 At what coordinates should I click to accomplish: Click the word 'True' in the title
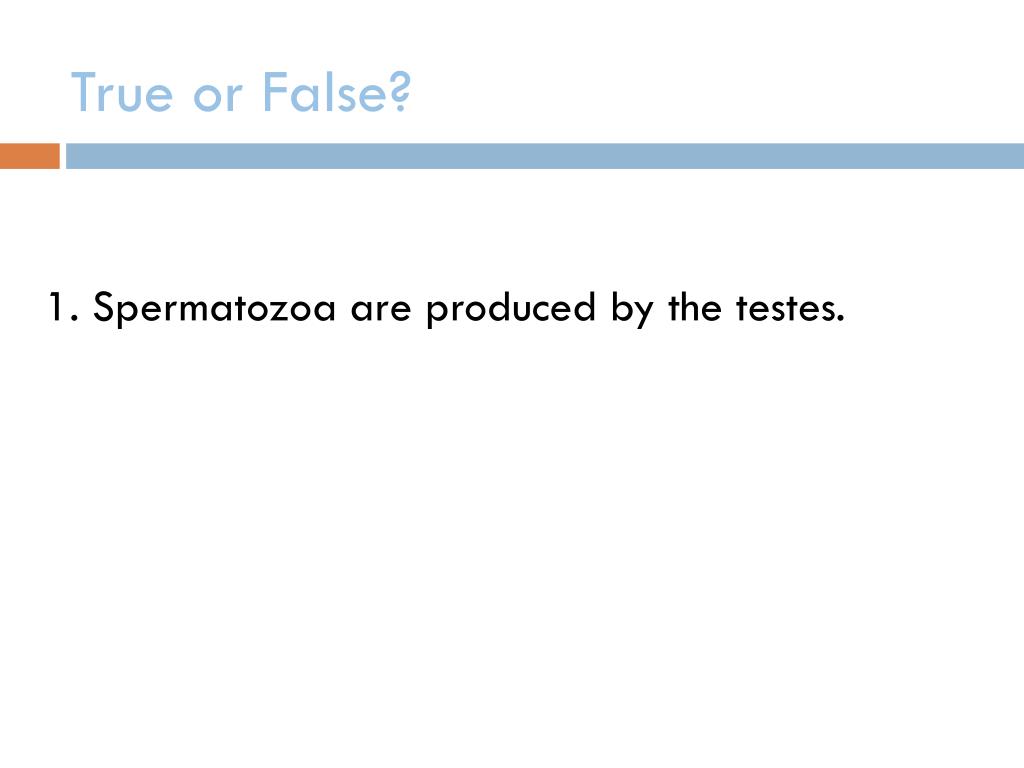pyautogui.click(x=122, y=92)
